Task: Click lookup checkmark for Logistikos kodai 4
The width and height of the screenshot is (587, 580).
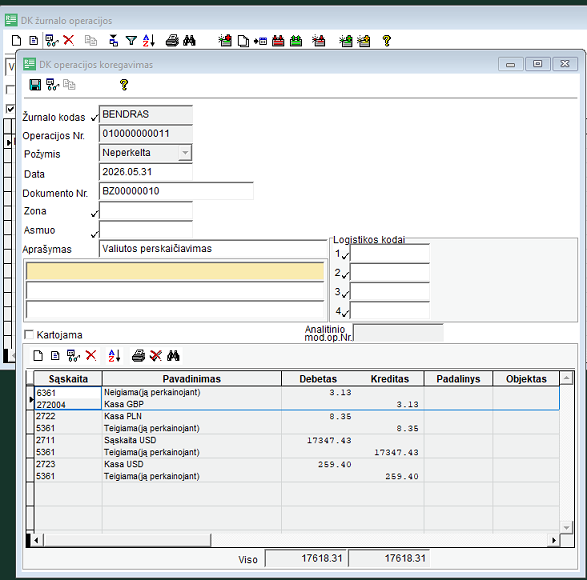Action: tap(345, 313)
